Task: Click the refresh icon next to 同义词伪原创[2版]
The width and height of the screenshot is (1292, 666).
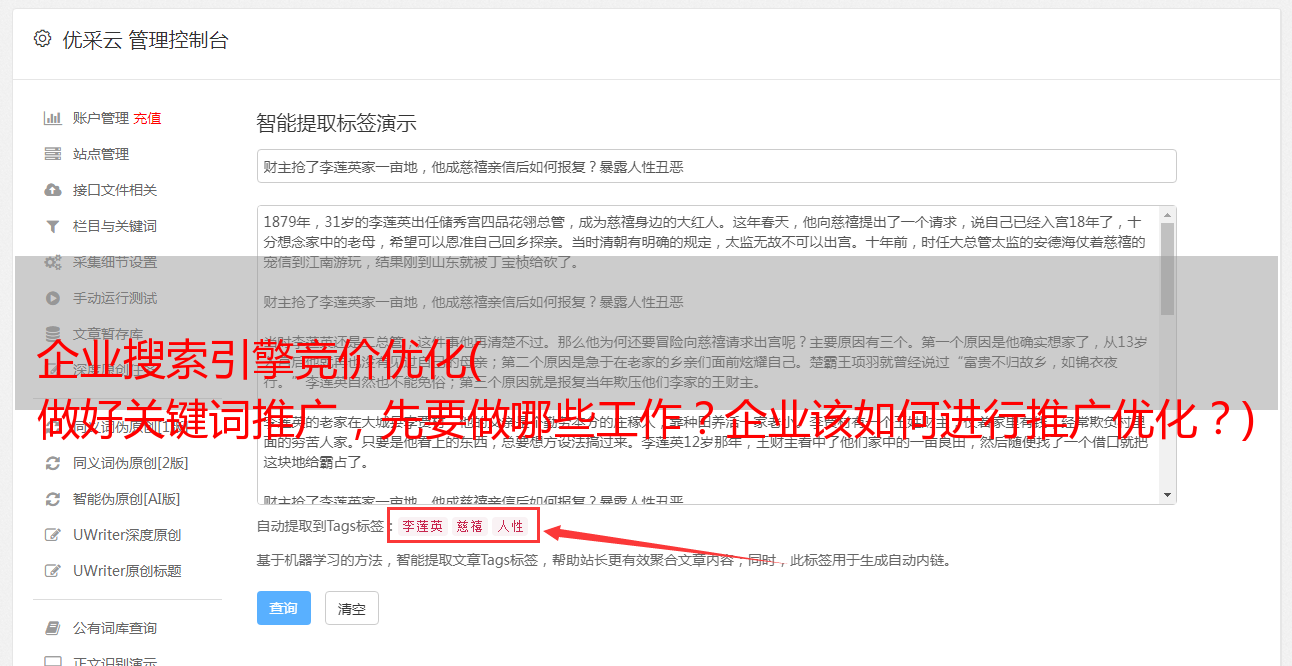Action: coord(53,463)
